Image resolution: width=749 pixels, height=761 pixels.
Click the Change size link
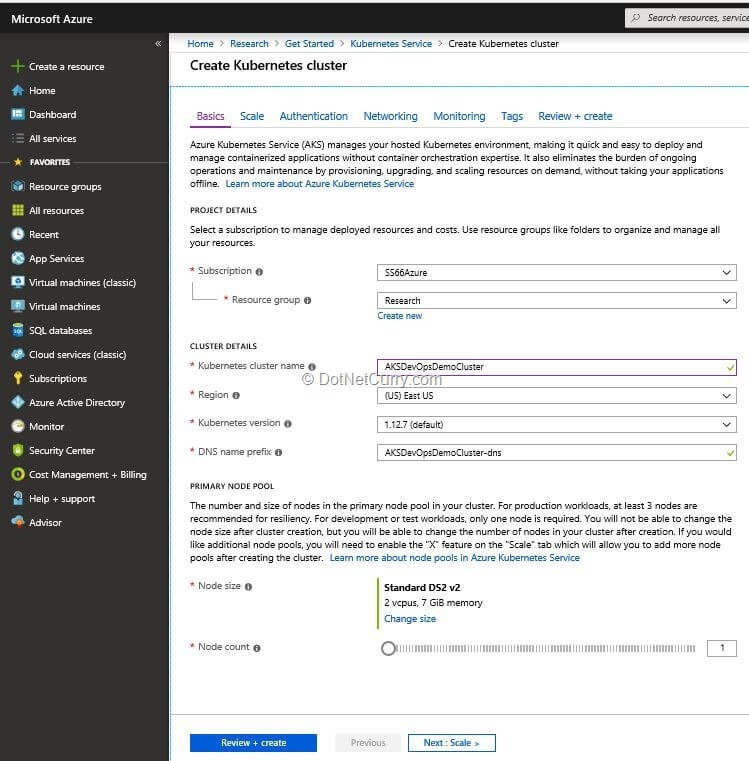pos(410,619)
